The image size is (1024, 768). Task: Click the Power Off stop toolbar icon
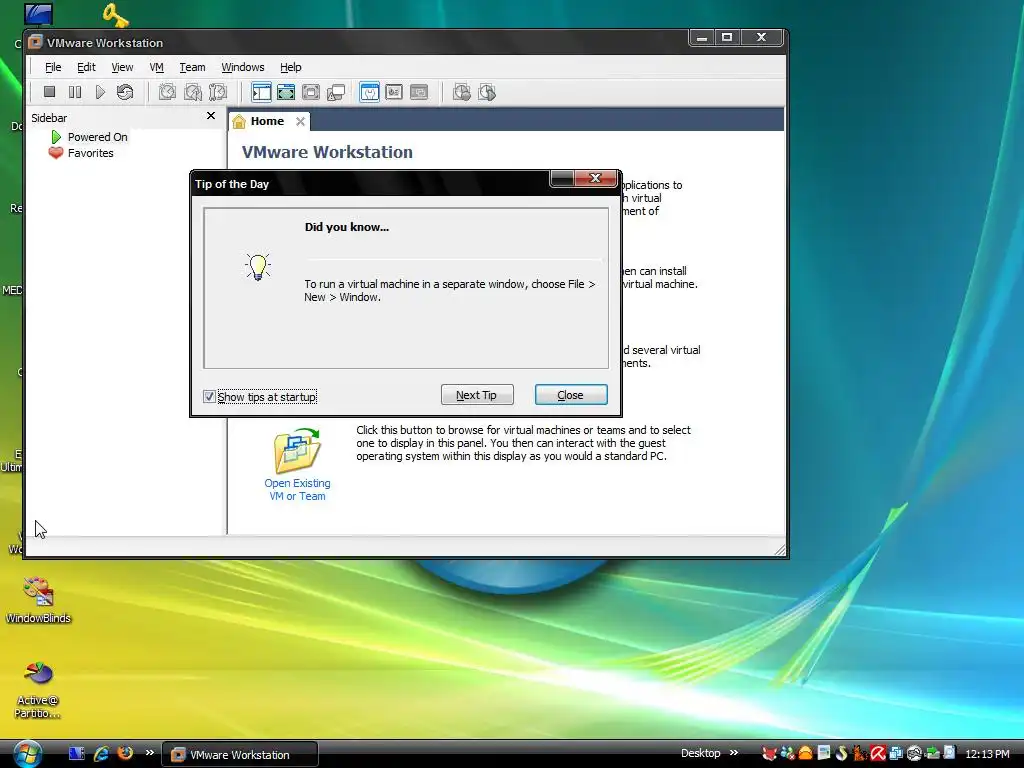[x=49, y=92]
